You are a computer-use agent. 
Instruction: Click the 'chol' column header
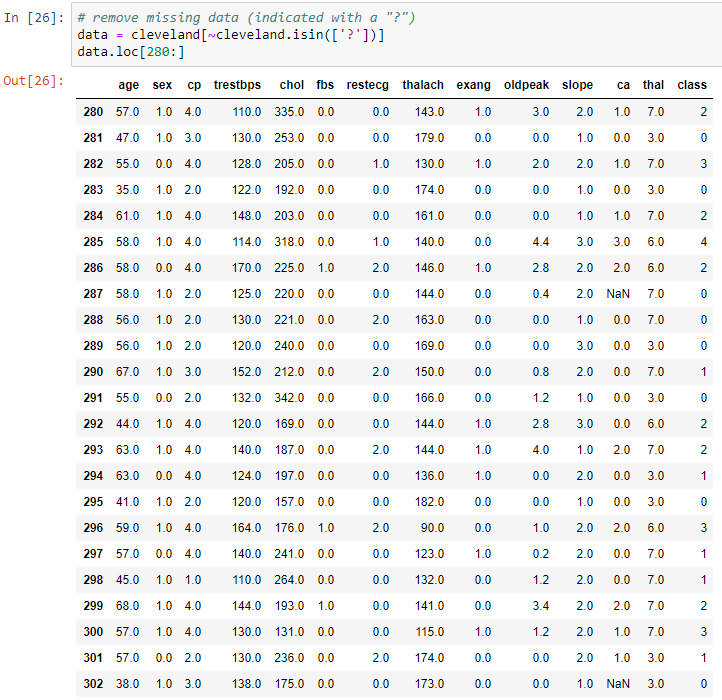point(291,85)
